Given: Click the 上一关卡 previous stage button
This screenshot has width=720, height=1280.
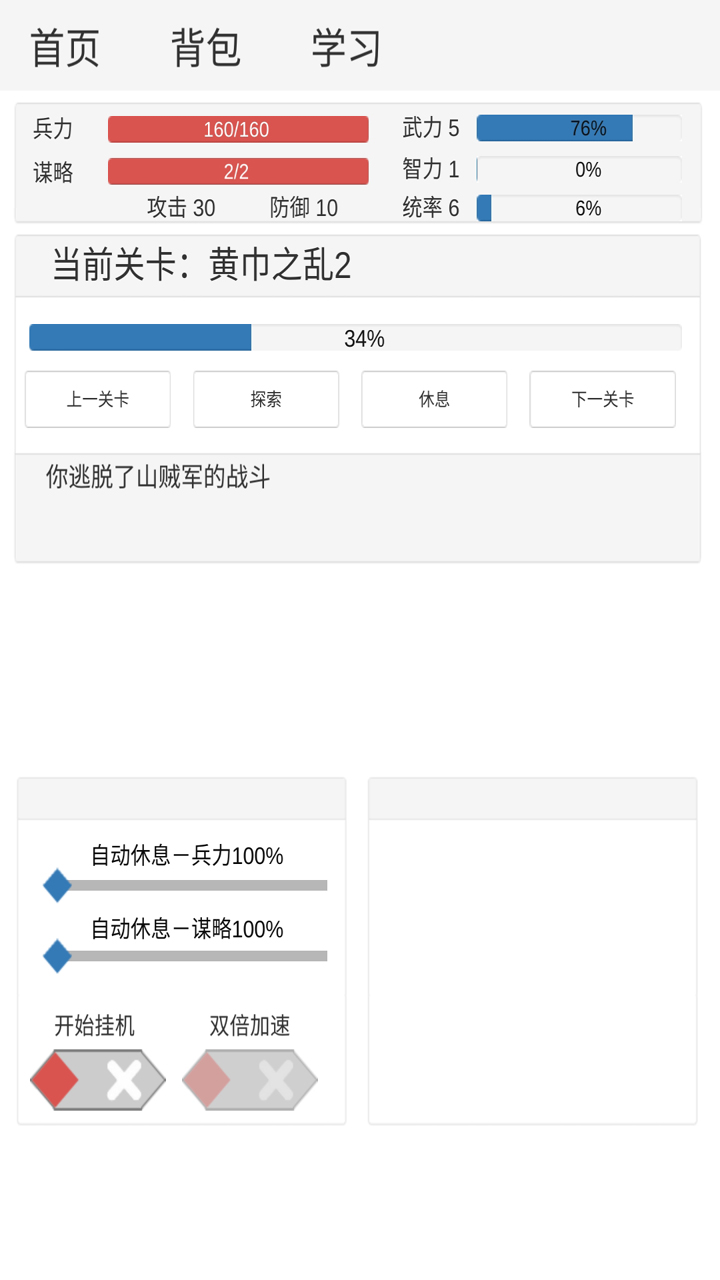Looking at the screenshot, I should click(x=98, y=399).
